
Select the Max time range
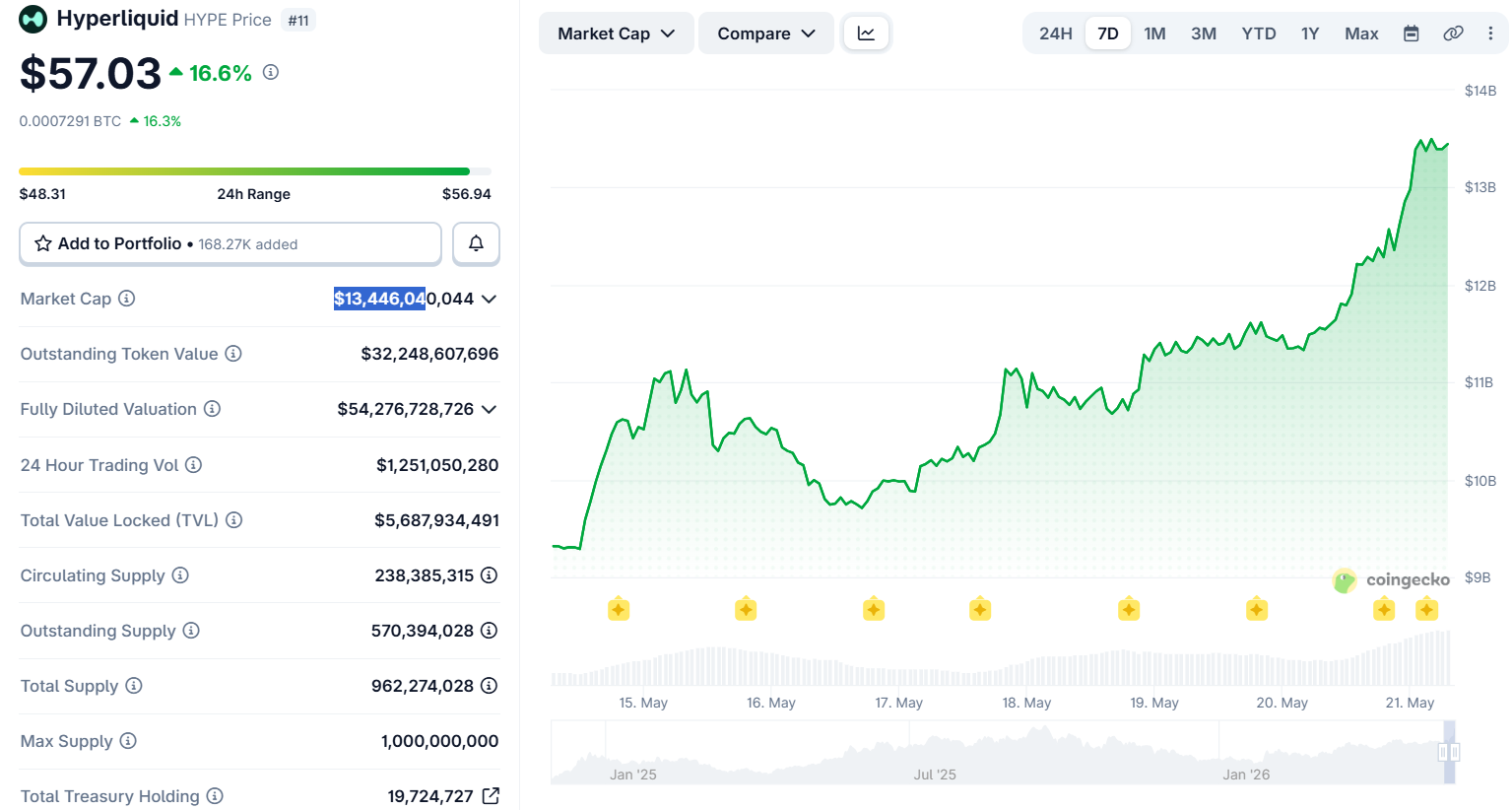click(1361, 34)
